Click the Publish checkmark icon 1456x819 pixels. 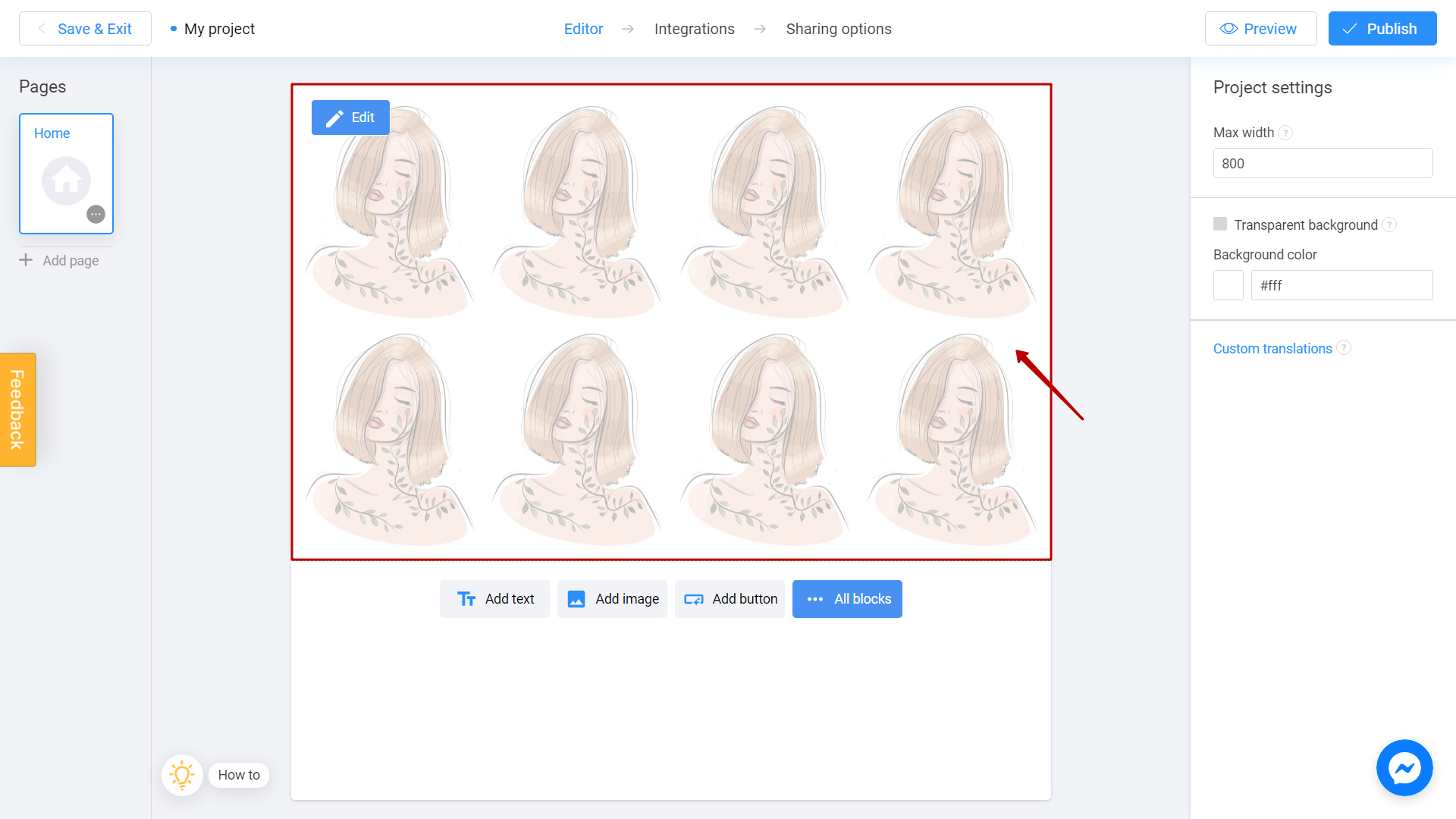click(x=1351, y=29)
